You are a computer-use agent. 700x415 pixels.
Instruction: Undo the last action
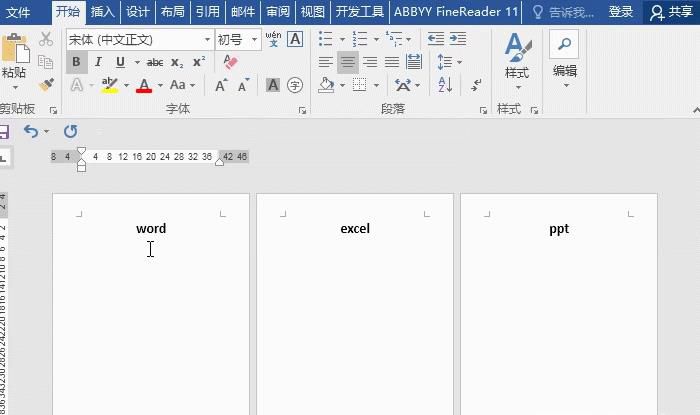click(31, 131)
